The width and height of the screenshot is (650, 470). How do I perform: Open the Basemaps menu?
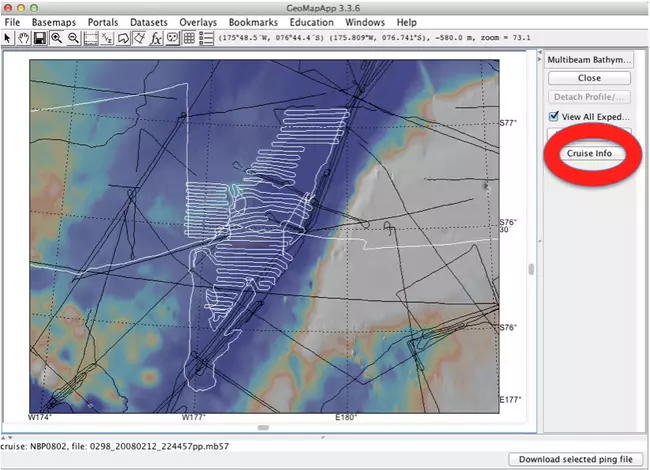(54, 21)
